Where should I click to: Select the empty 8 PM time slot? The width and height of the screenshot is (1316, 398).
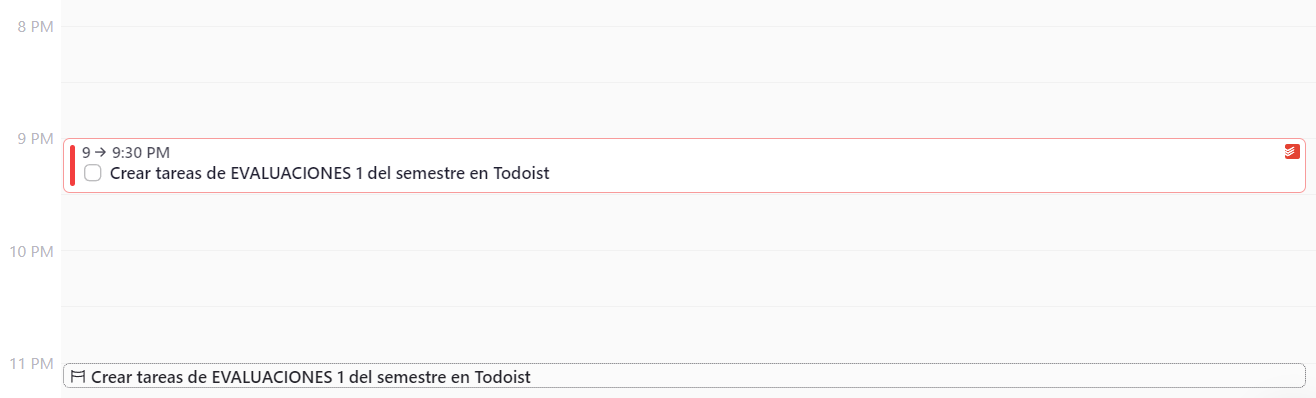[688, 54]
